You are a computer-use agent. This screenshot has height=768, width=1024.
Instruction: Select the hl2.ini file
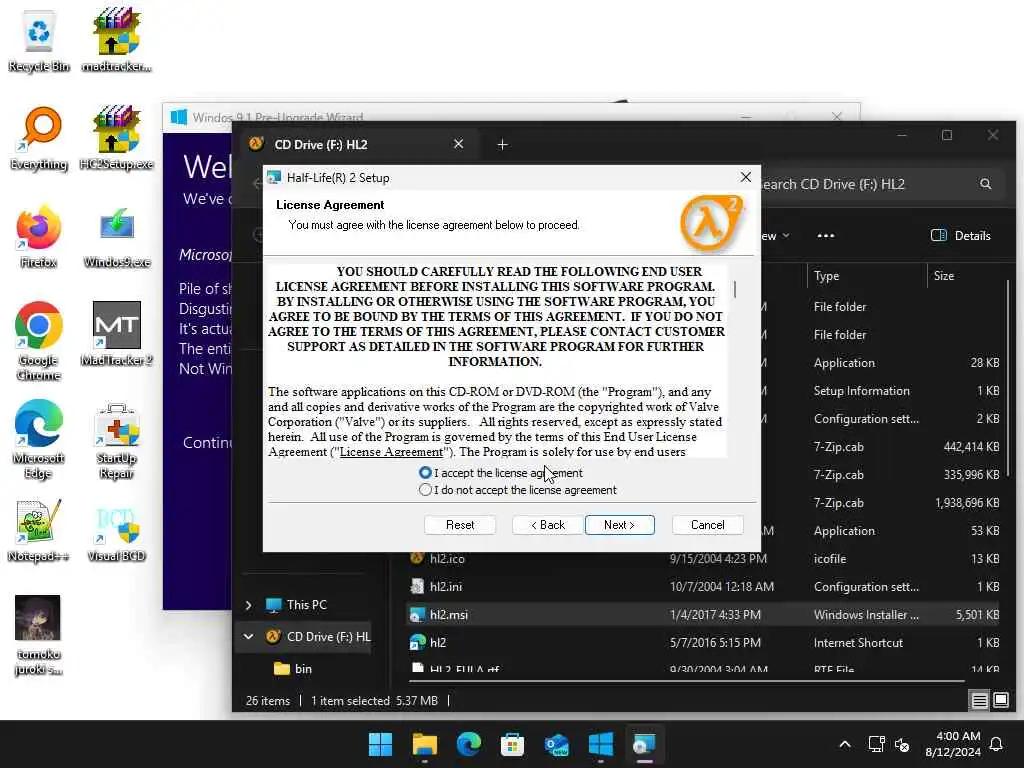(x=704, y=586)
